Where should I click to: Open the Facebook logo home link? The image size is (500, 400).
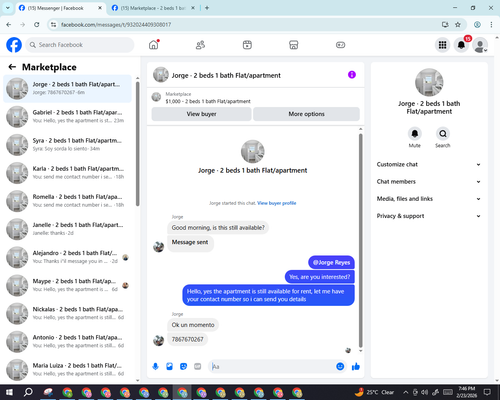click(14, 45)
